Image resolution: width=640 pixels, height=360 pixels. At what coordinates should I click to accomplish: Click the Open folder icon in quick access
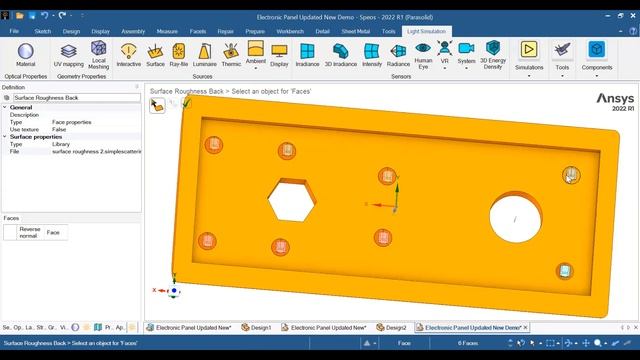(x=20, y=16)
